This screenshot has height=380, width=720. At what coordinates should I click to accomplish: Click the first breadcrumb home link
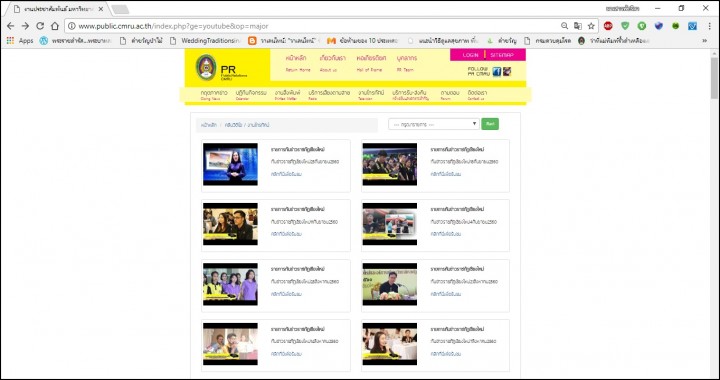(x=208, y=125)
